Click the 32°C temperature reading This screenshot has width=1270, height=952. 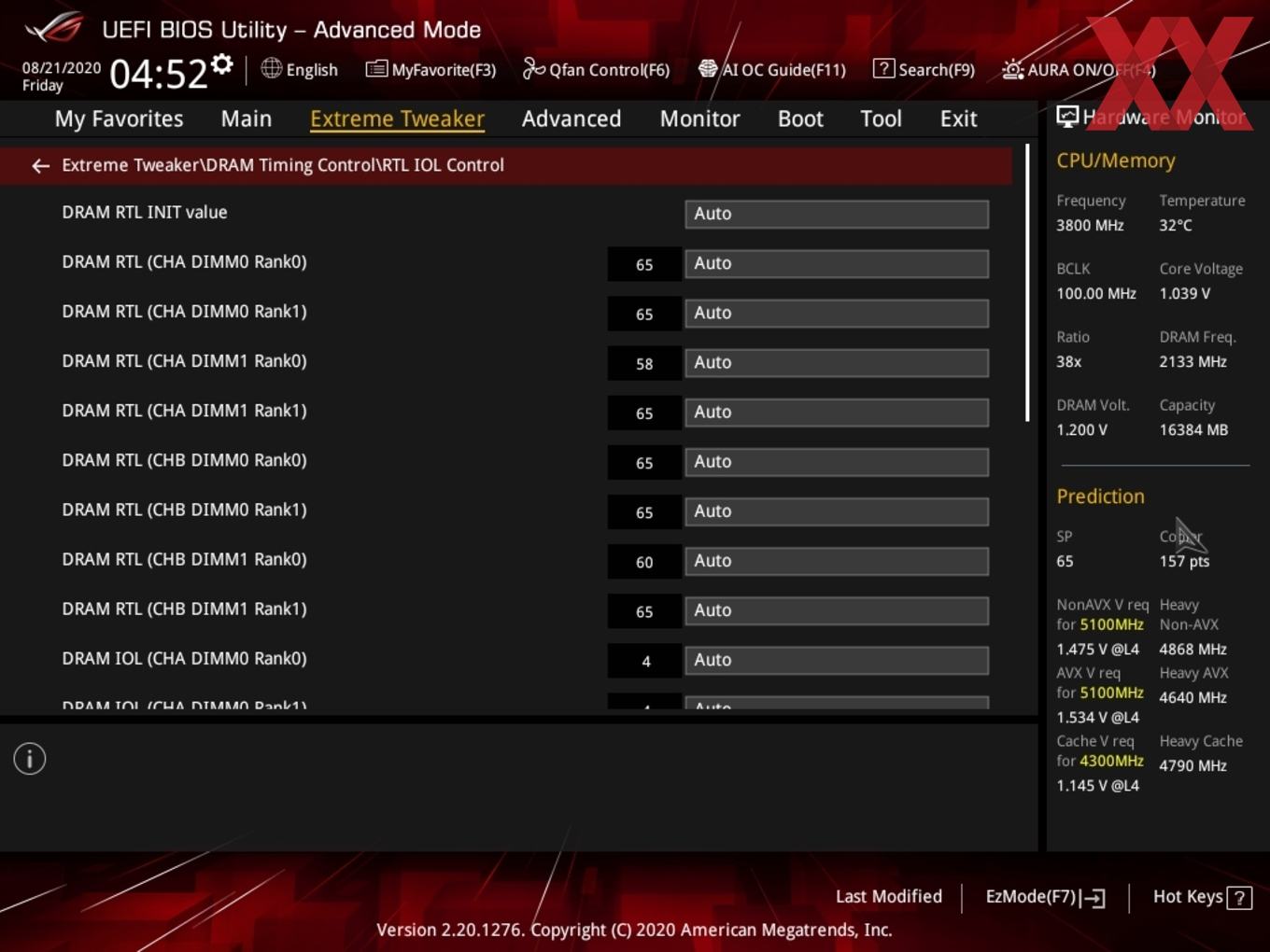tap(1176, 225)
